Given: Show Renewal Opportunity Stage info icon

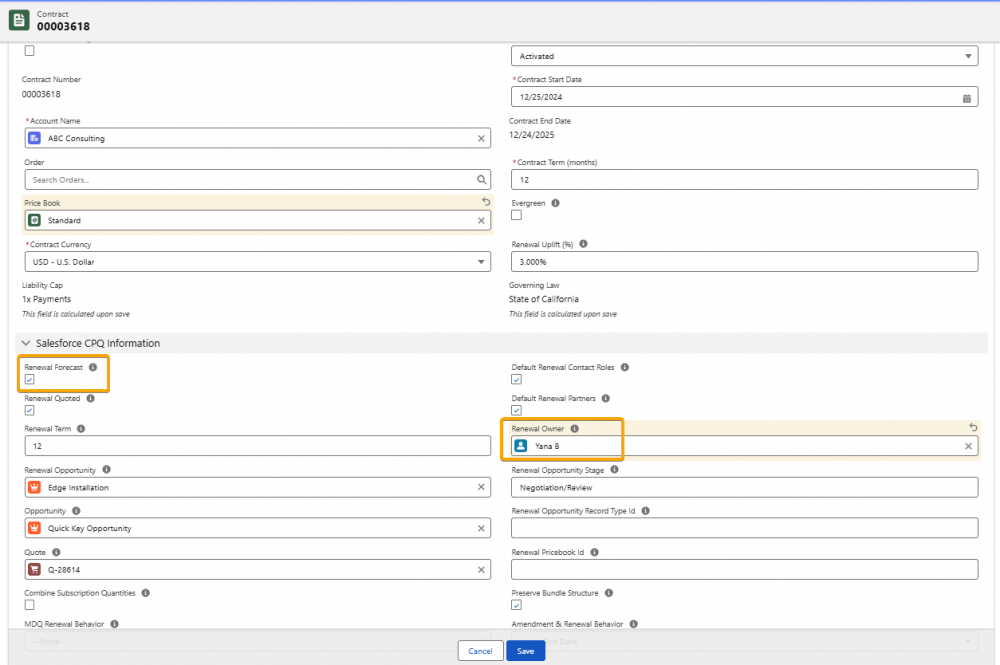Looking at the screenshot, I should tap(614, 470).
